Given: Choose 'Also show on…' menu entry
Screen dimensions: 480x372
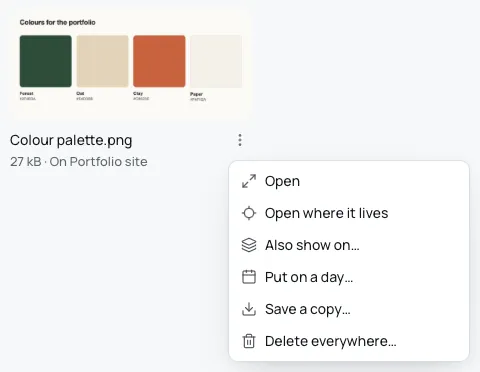Looking at the screenshot, I should pos(349,245).
